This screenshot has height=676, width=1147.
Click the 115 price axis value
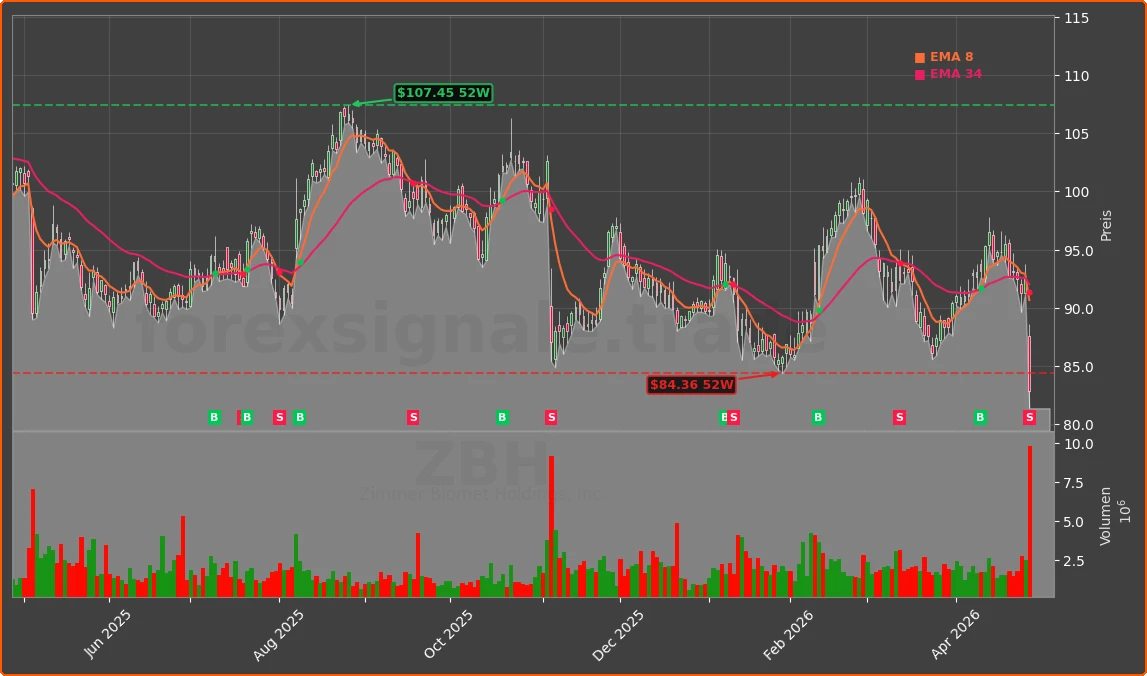tap(1075, 18)
